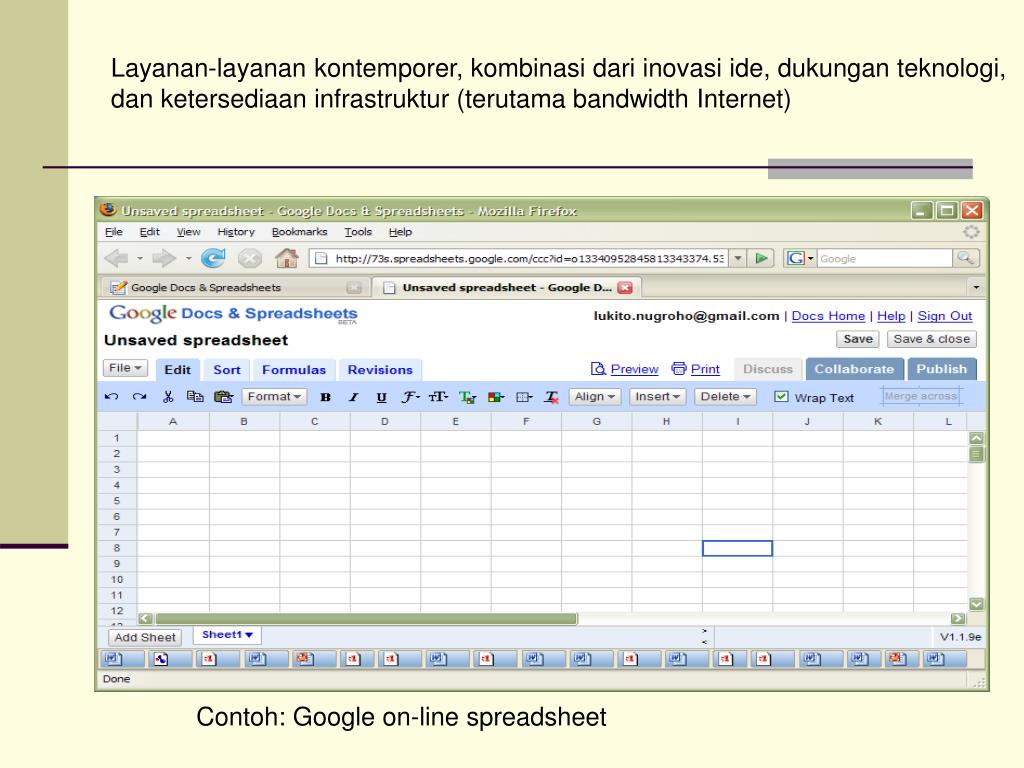Open the Delete dropdown
The width and height of the screenshot is (1024, 768).
point(726,396)
